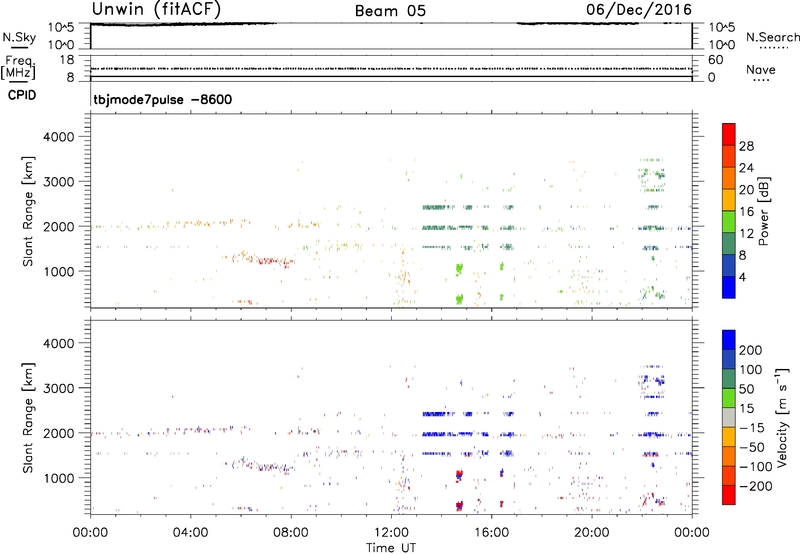This screenshot has height=554, width=800.
Task: Click the 'Velocity [m s-1]' colorbar title
Action: [782, 417]
